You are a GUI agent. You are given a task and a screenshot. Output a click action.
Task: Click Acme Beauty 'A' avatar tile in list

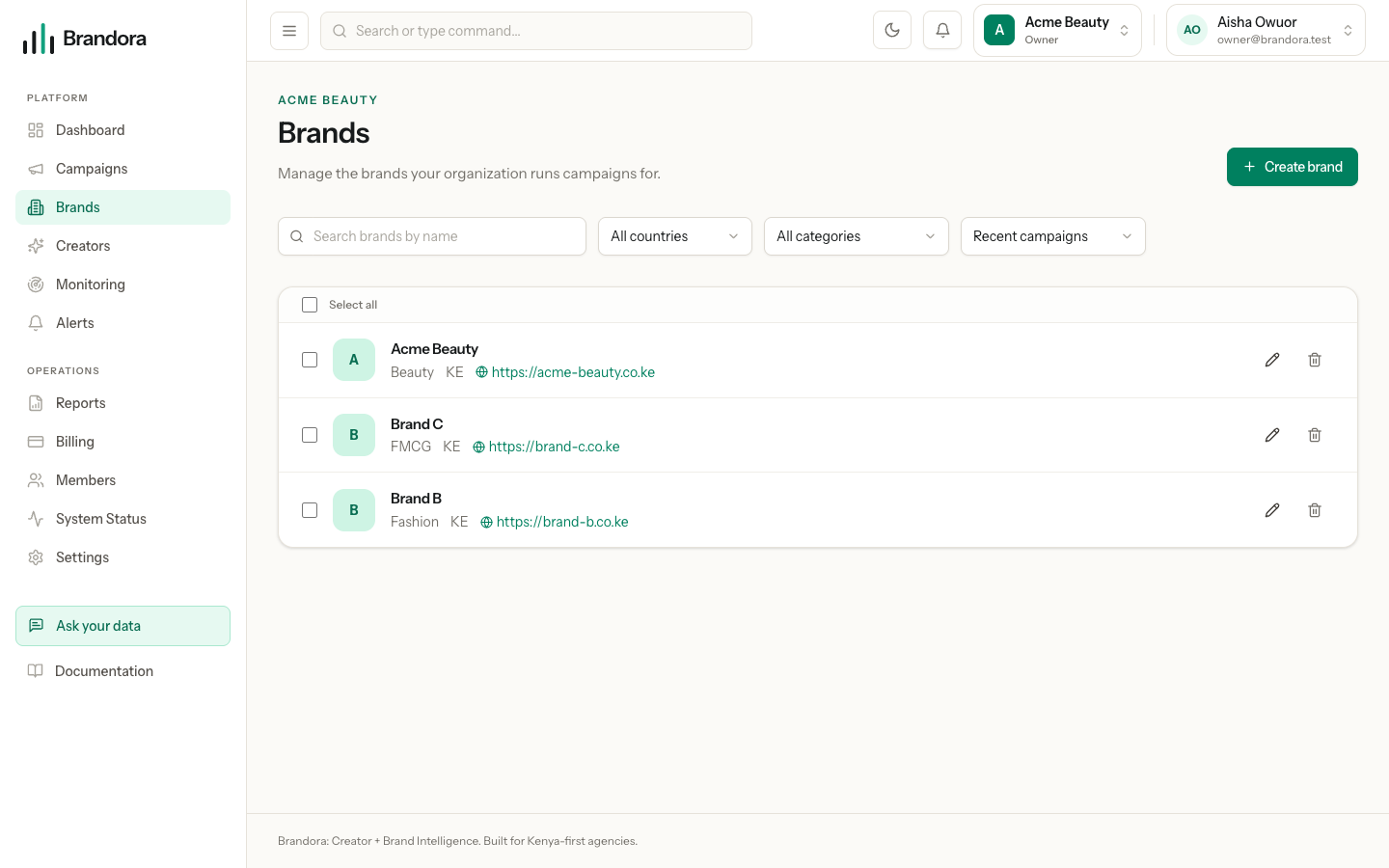click(354, 360)
